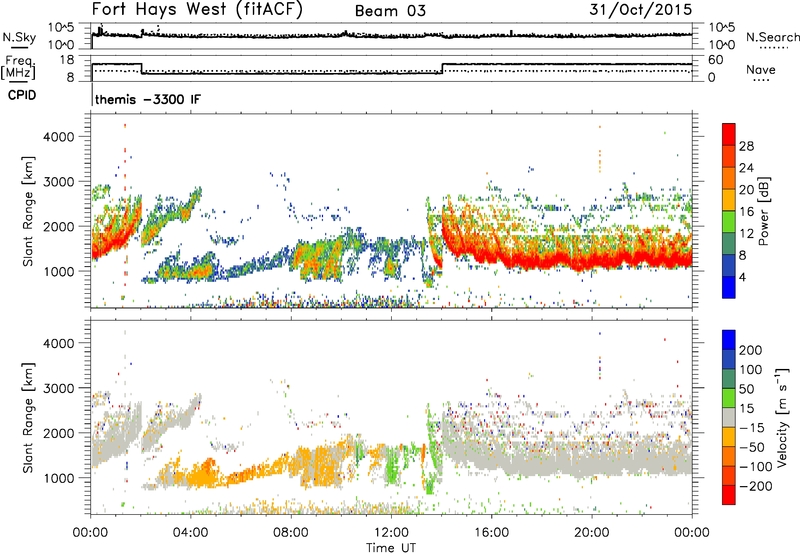Screen dimensions: 800x554
Task: Click the 'Time UT' axis label
Action: [x=391, y=547]
